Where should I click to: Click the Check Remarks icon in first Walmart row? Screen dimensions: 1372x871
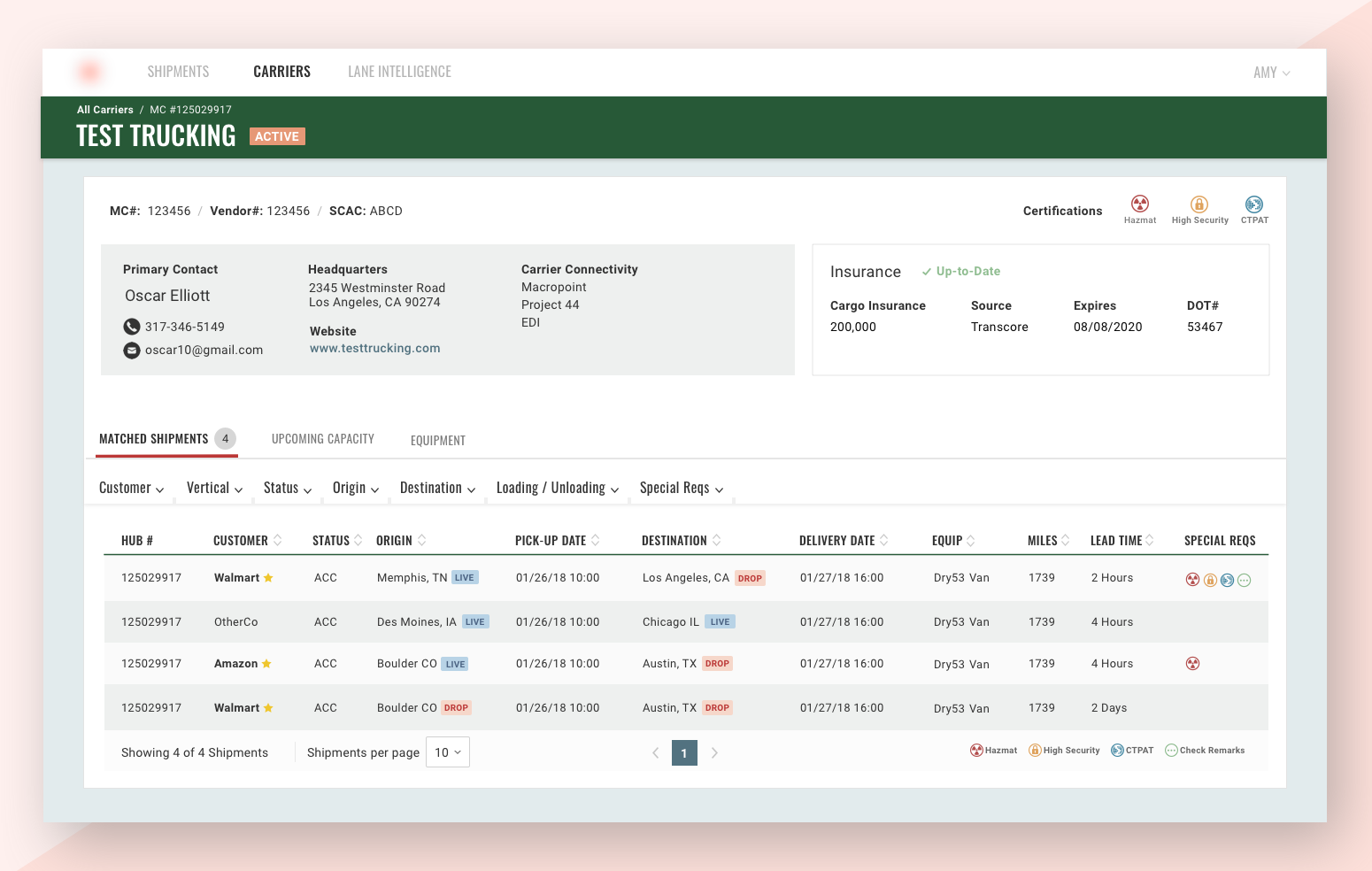coord(1245,581)
